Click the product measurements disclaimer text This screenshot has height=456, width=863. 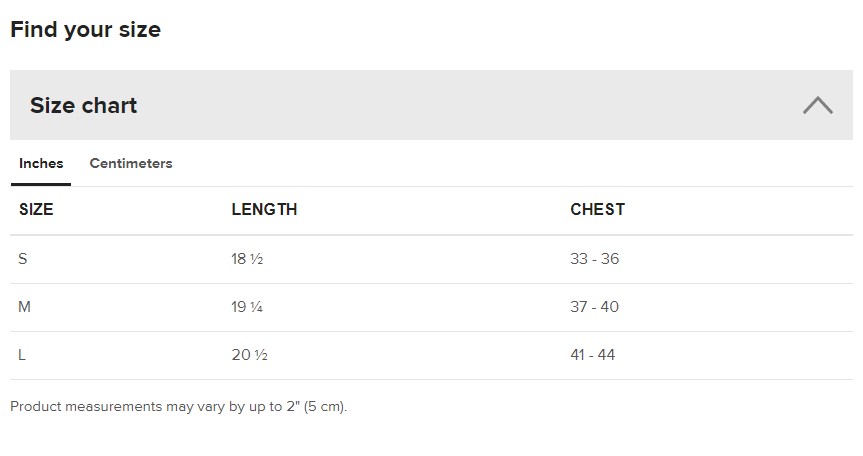click(178, 407)
